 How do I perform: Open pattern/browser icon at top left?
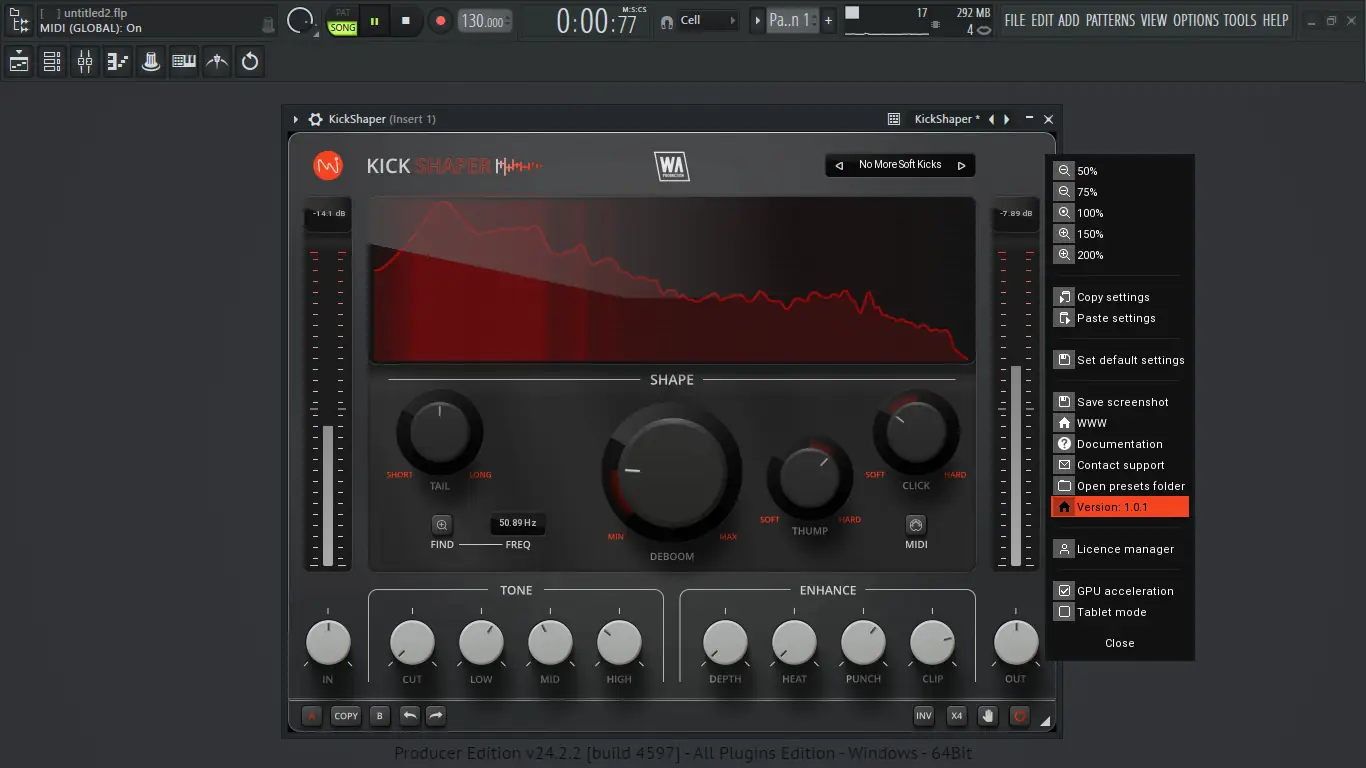[18, 20]
